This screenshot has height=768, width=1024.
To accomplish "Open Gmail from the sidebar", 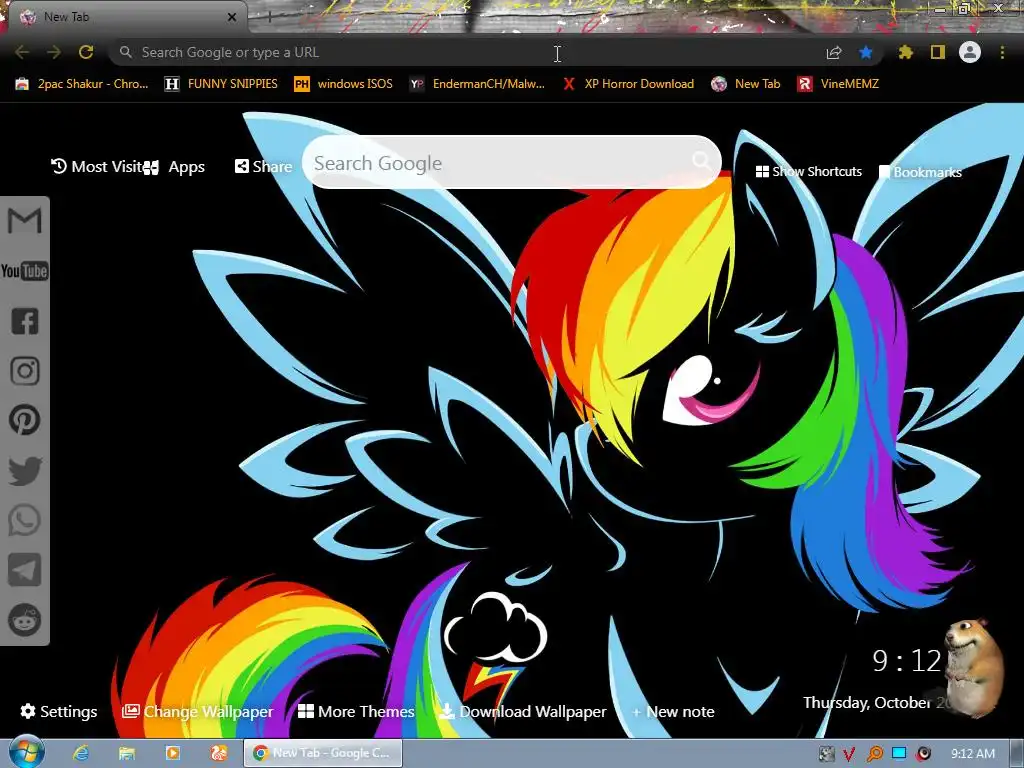I will pyautogui.click(x=25, y=221).
